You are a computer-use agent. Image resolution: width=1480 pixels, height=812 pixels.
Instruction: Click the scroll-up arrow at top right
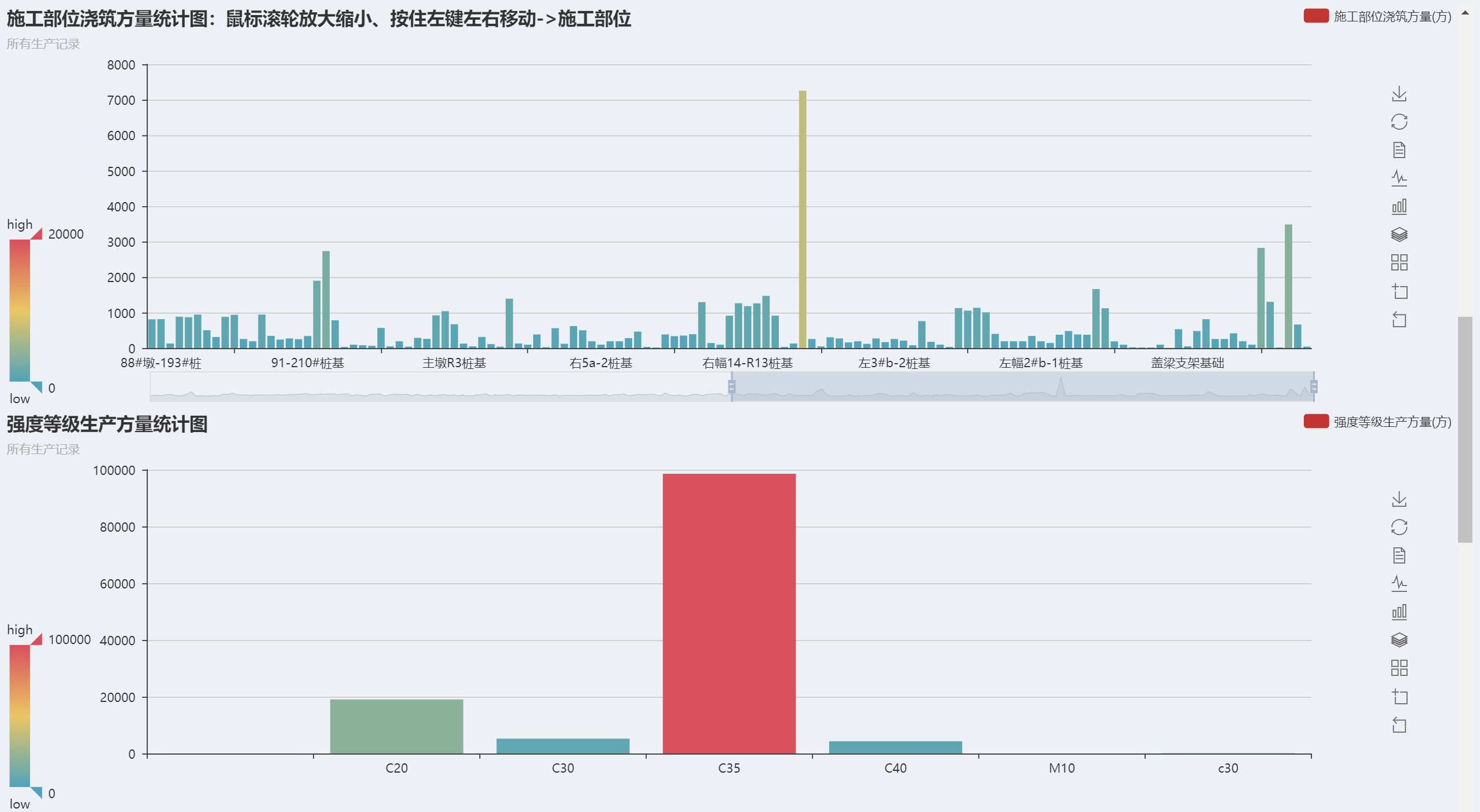pyautogui.click(x=1465, y=12)
